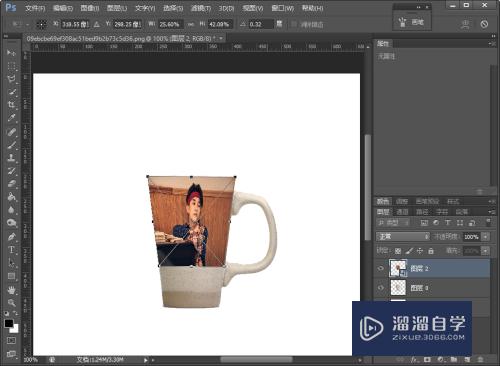Select the Rectangular Marquee tool

point(11,66)
